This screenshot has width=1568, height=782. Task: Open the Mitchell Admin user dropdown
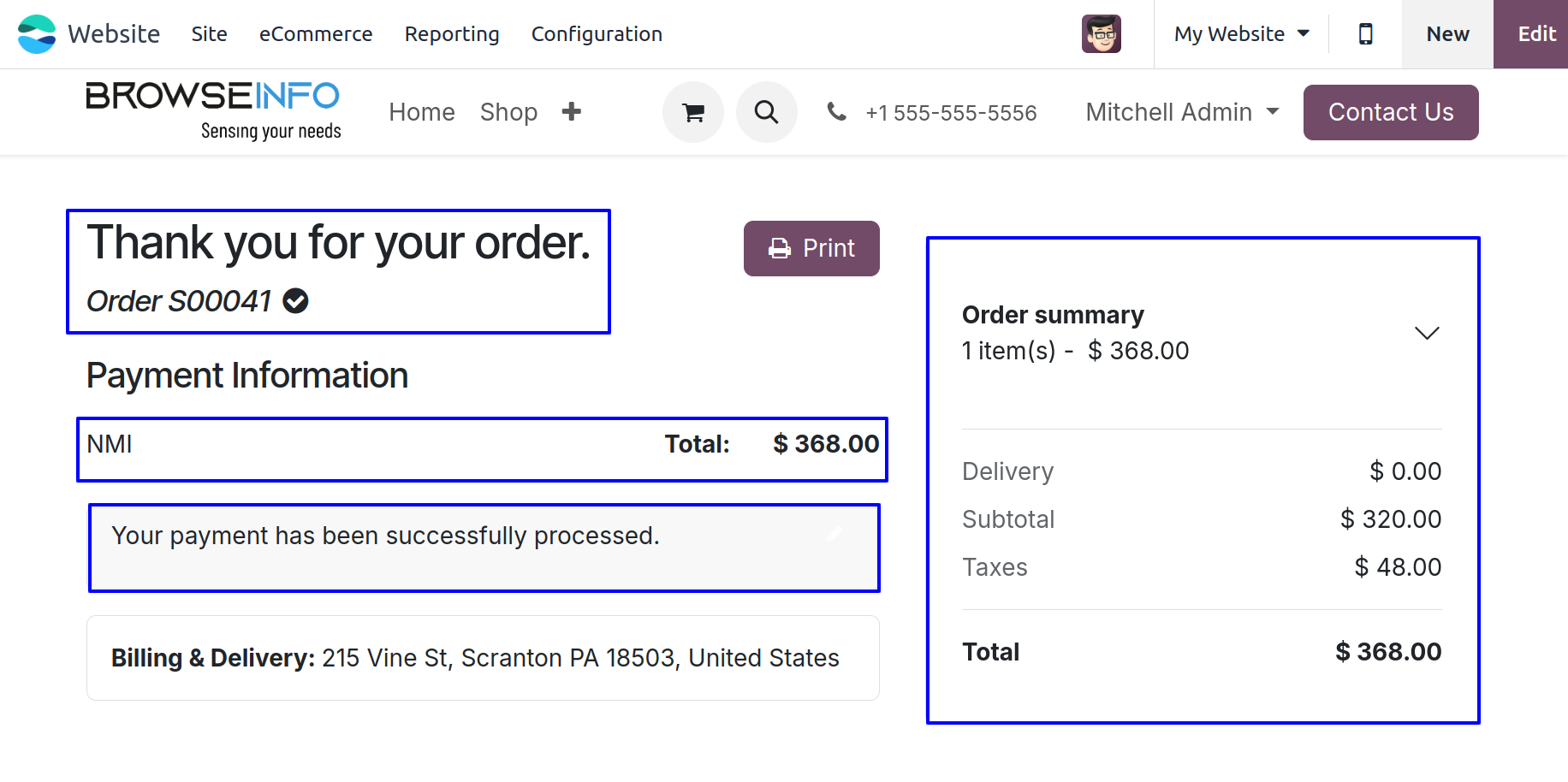(1183, 112)
